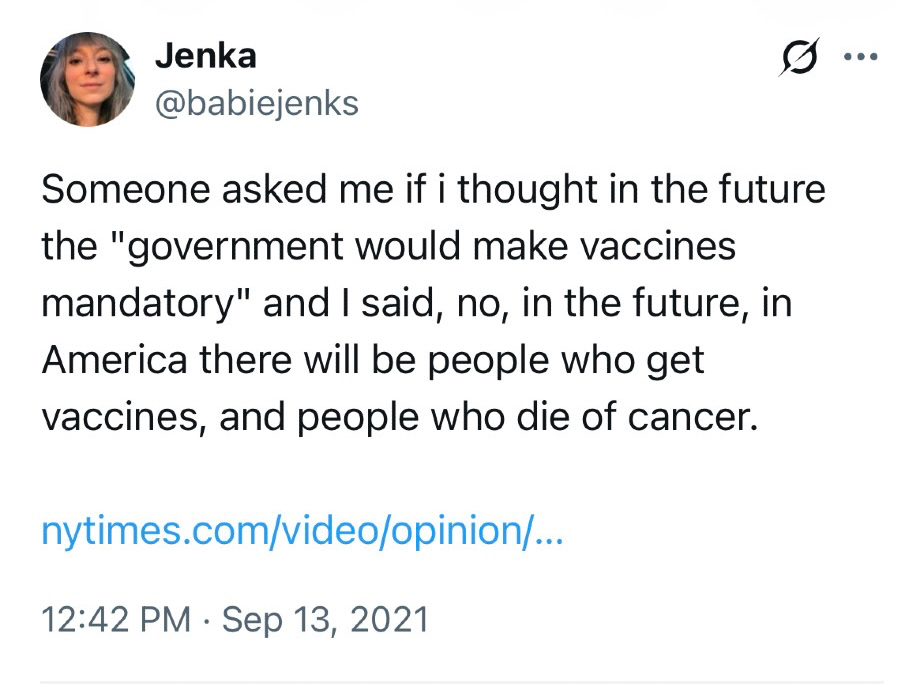This screenshot has width=924, height=685.
Task: Click the word "mandatory" in the tweet
Action: pos(147,304)
